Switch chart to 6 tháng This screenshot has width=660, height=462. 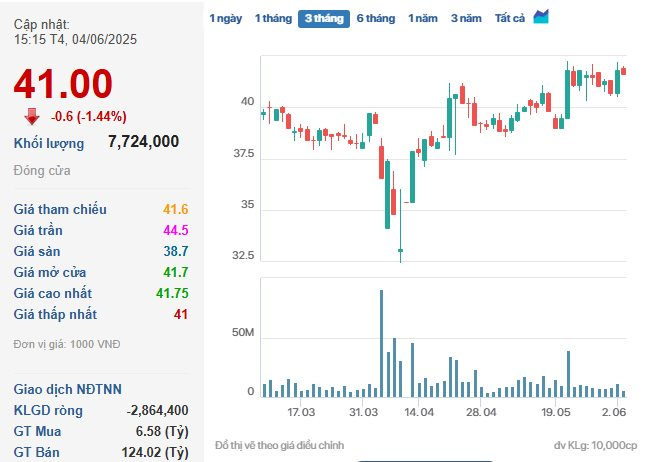tap(376, 18)
